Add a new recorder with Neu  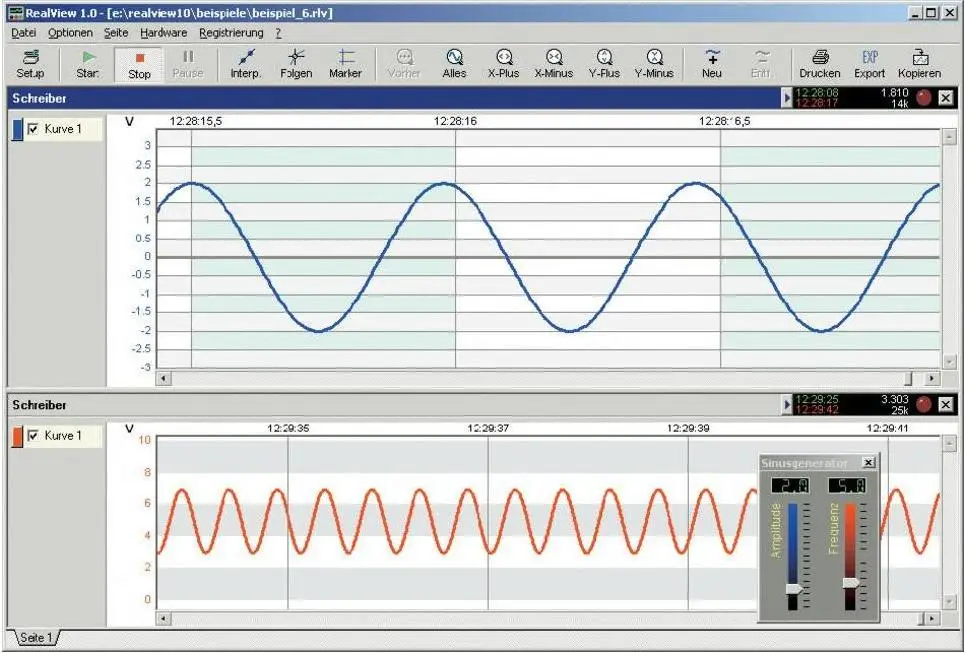(x=711, y=64)
